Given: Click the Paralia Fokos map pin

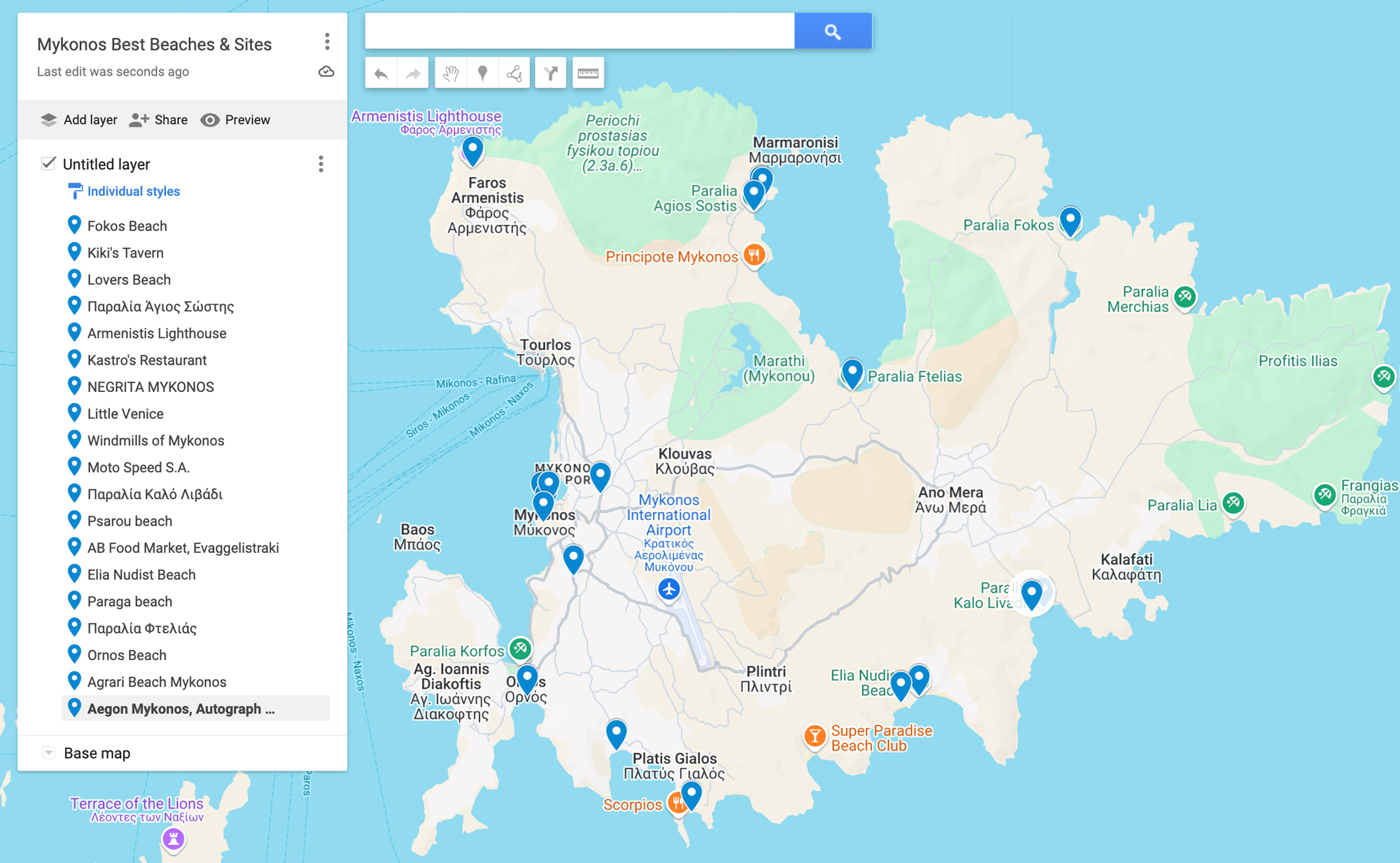Looking at the screenshot, I should point(1070,222).
